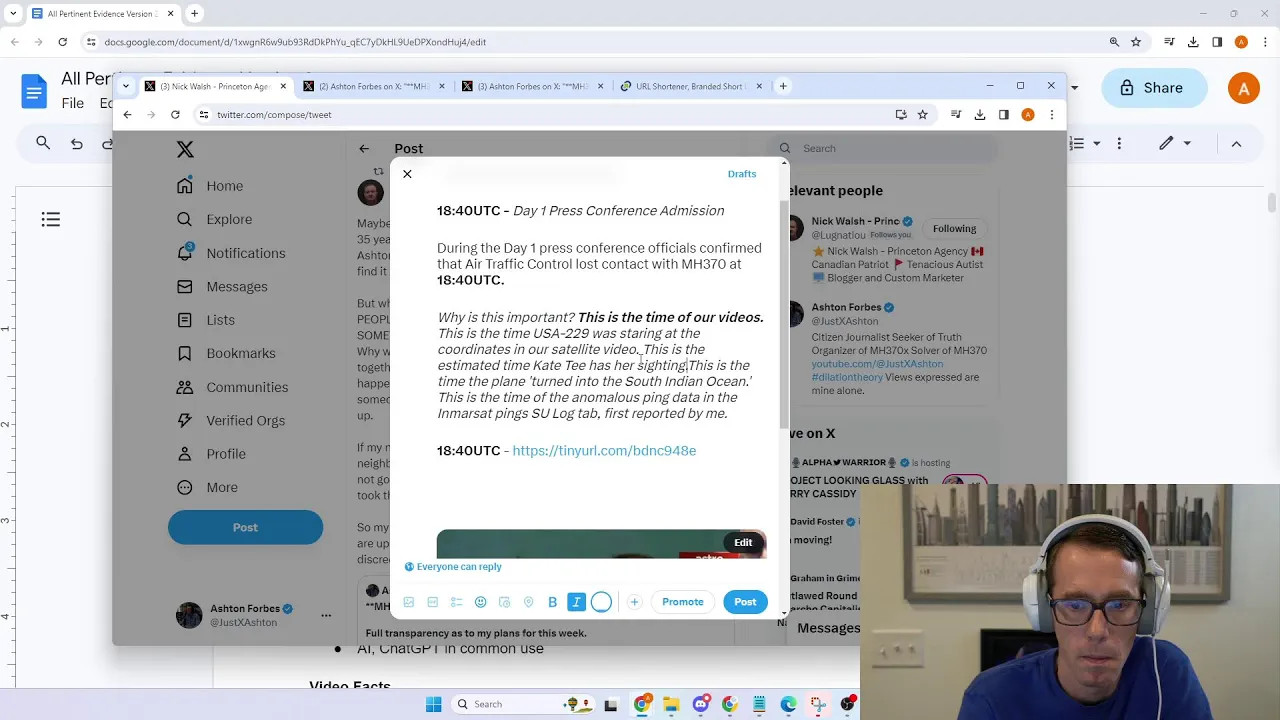The width and height of the screenshot is (1280, 720).
Task: Collapse the Docs toolbar with chevron
Action: [x=1236, y=144]
